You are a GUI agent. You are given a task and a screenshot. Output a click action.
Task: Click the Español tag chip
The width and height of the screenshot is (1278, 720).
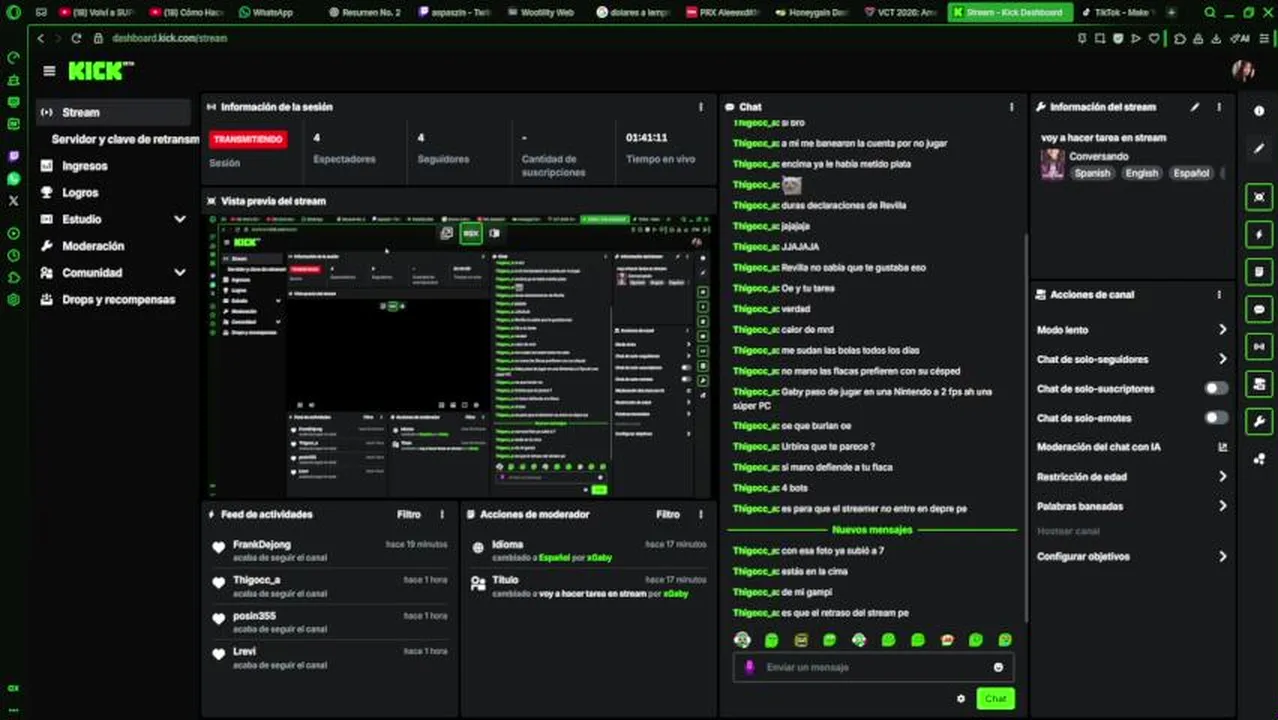tap(1190, 173)
